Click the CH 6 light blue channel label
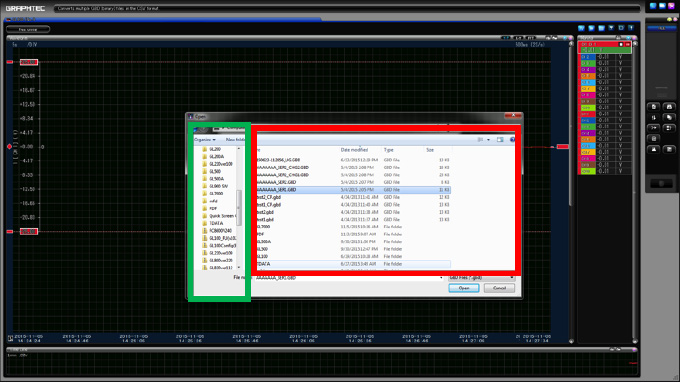680x383 pixels. click(587, 82)
